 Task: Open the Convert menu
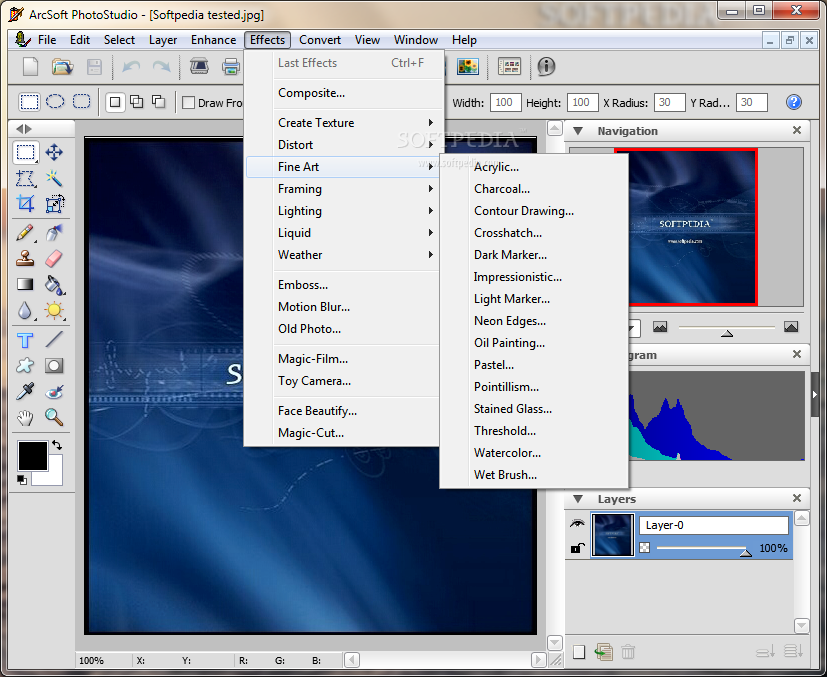coord(320,40)
